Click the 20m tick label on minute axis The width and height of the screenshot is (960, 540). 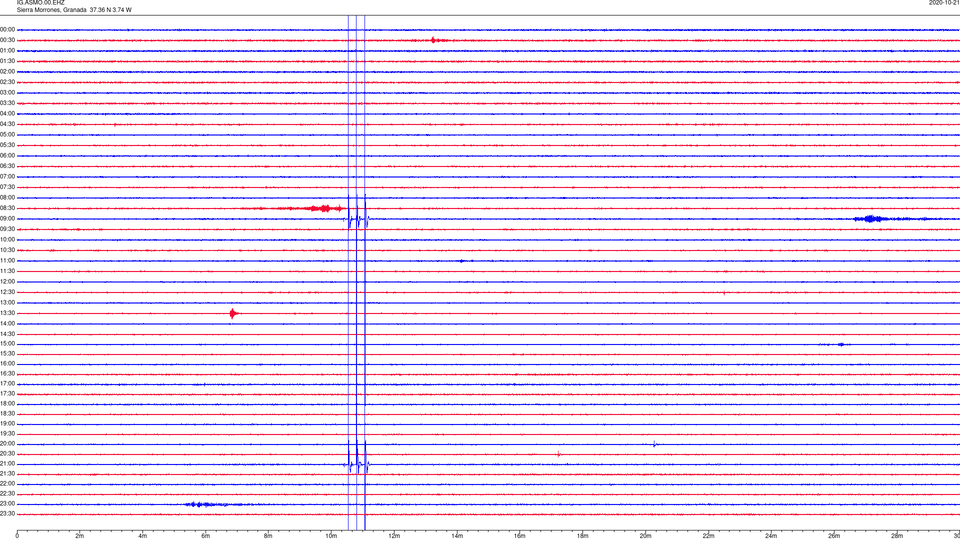(645, 536)
